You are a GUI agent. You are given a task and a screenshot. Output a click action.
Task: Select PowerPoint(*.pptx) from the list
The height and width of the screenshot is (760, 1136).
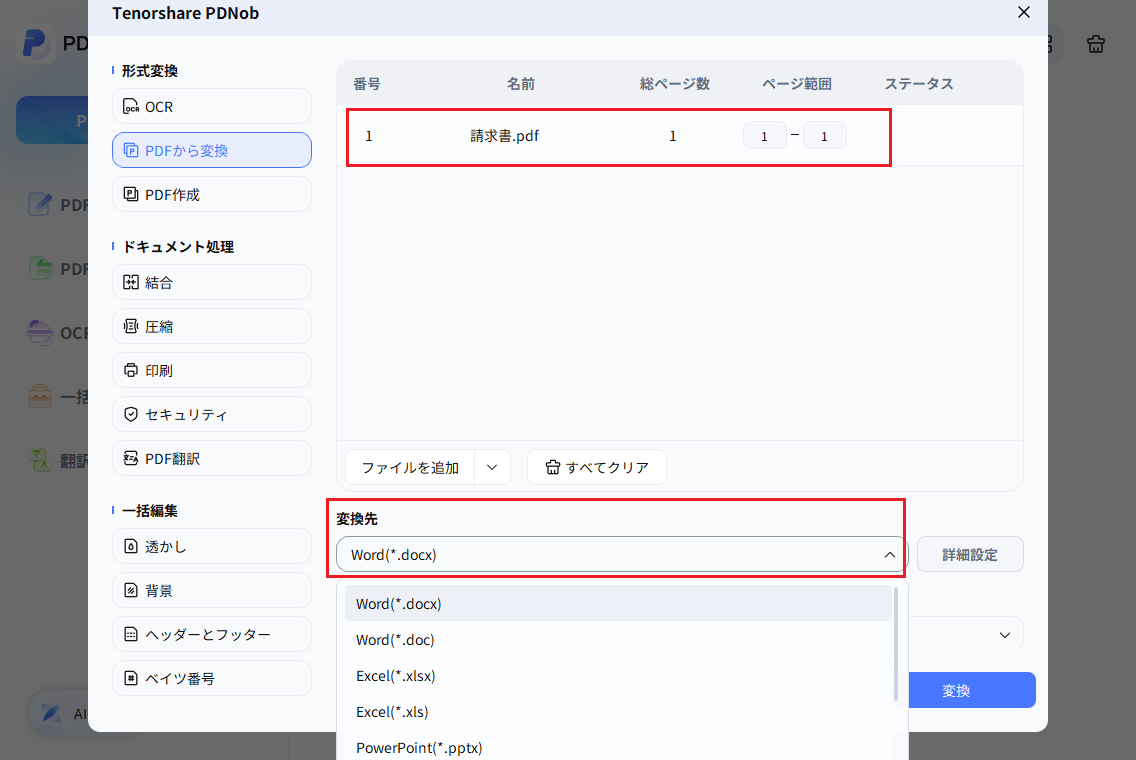click(618, 747)
